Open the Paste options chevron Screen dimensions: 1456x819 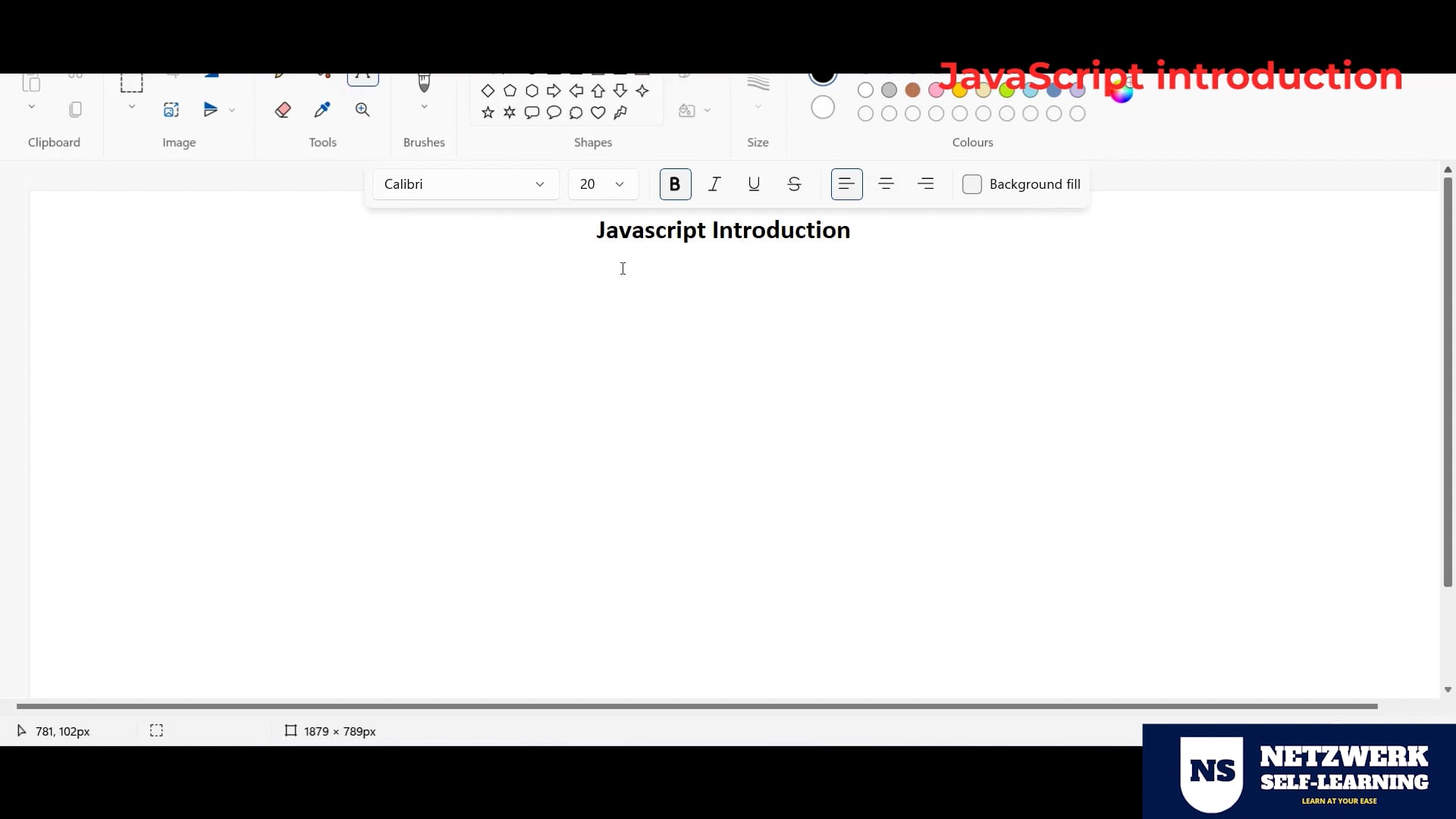click(31, 106)
